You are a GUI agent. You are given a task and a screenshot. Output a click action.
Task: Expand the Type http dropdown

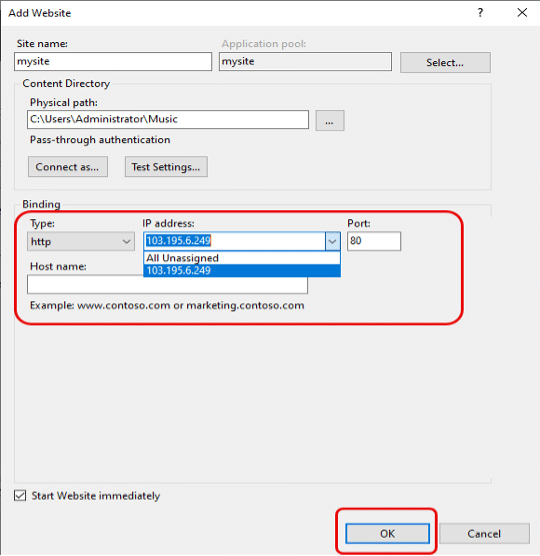pyautogui.click(x=81, y=241)
